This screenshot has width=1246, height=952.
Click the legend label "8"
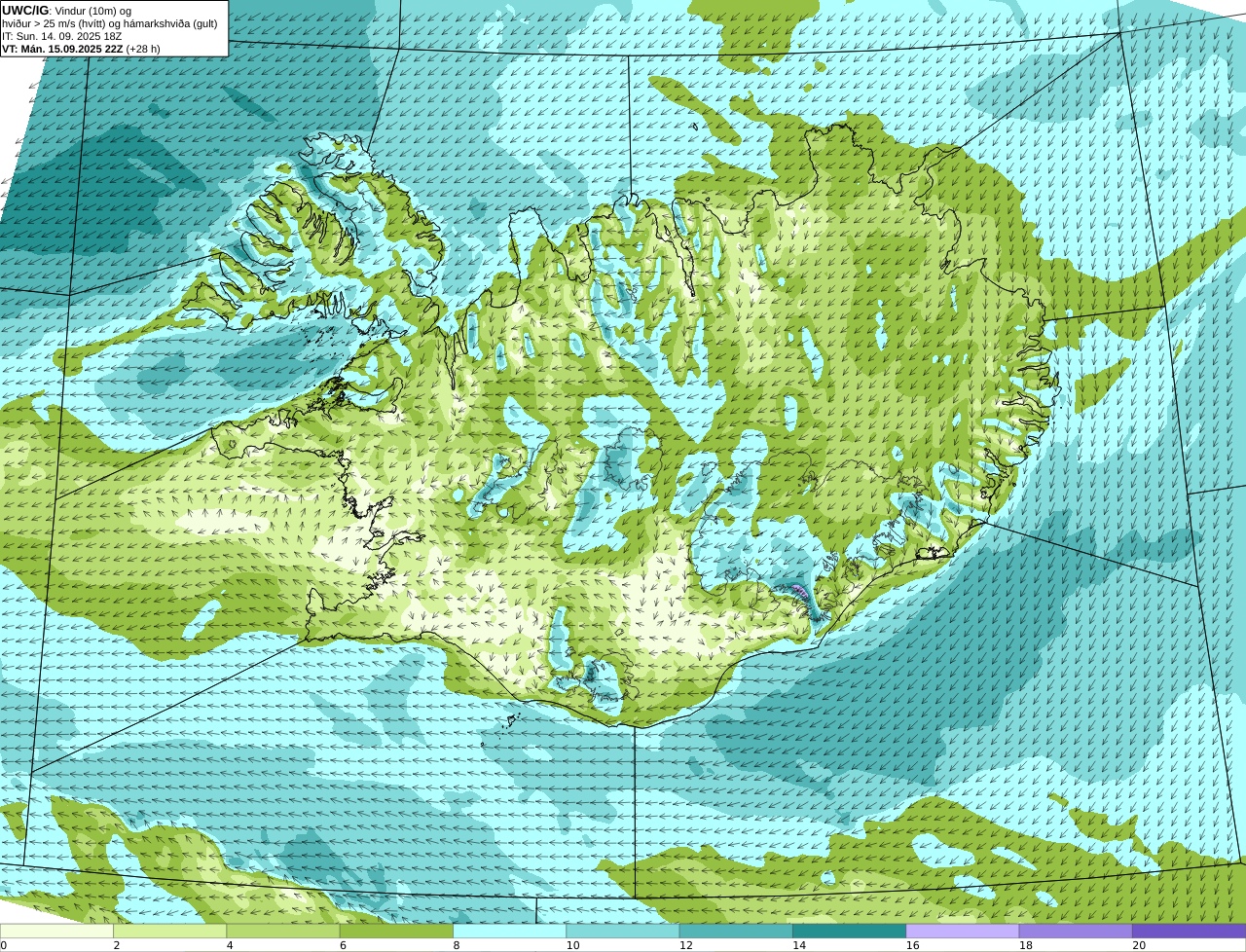tap(456, 945)
